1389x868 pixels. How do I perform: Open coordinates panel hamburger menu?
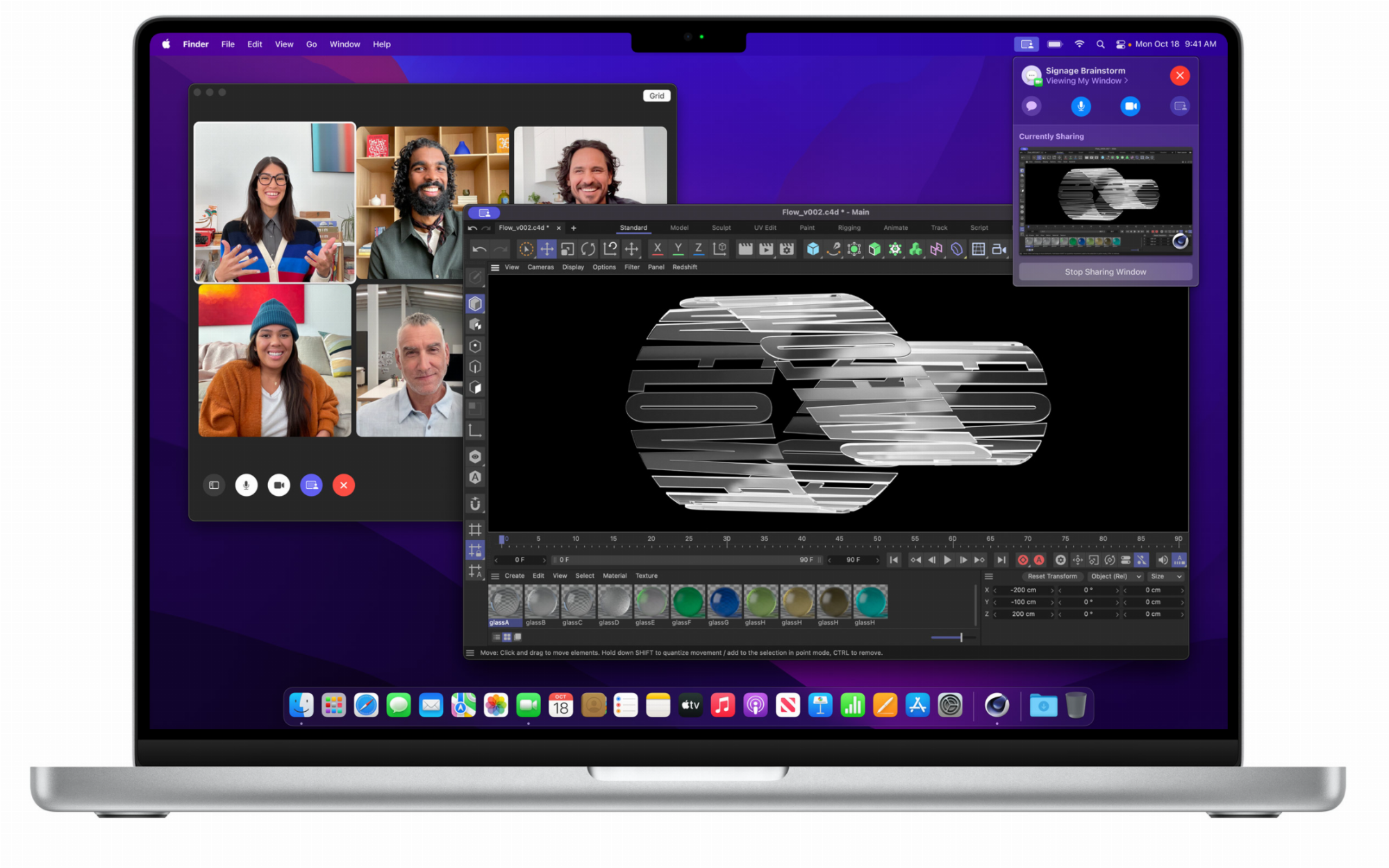click(x=989, y=576)
